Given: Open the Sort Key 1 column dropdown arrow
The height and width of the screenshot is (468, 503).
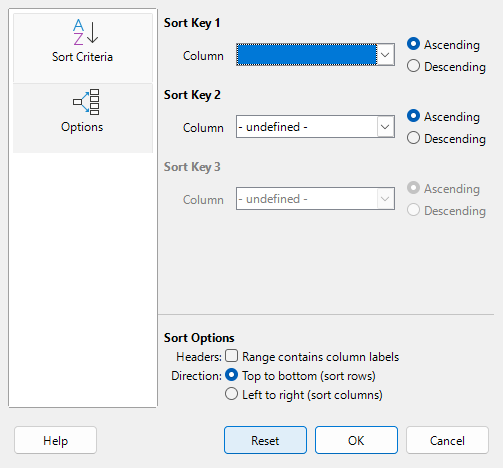Looking at the screenshot, I should [385, 55].
